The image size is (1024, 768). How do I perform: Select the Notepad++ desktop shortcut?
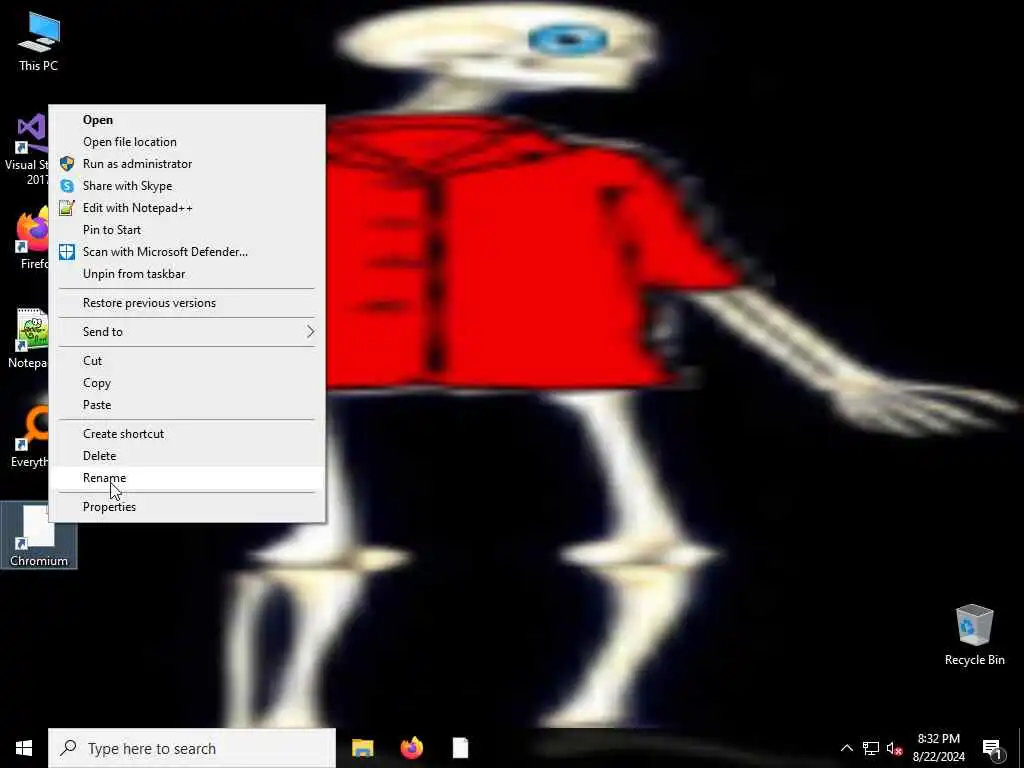click(27, 338)
